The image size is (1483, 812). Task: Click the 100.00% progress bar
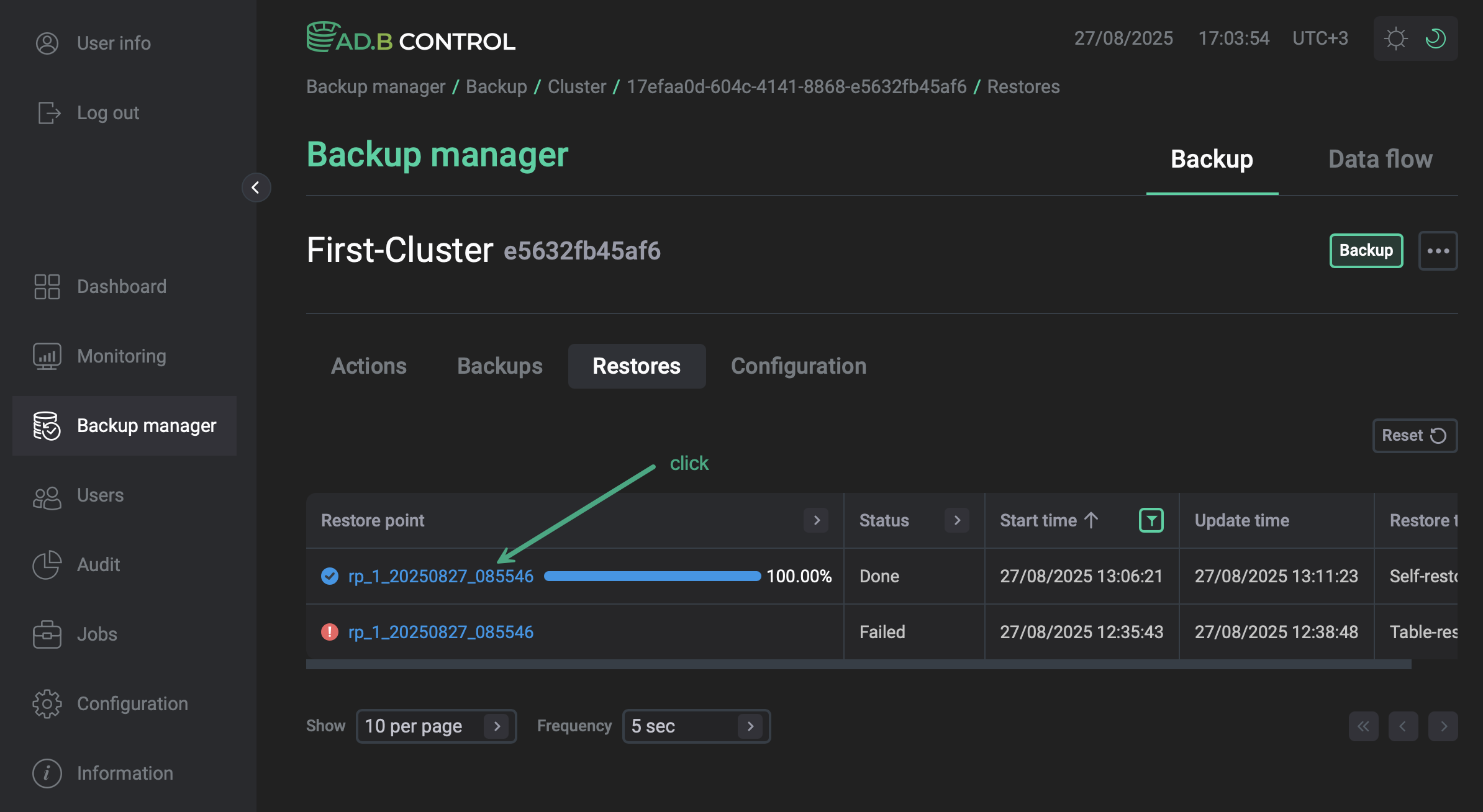tap(651, 576)
